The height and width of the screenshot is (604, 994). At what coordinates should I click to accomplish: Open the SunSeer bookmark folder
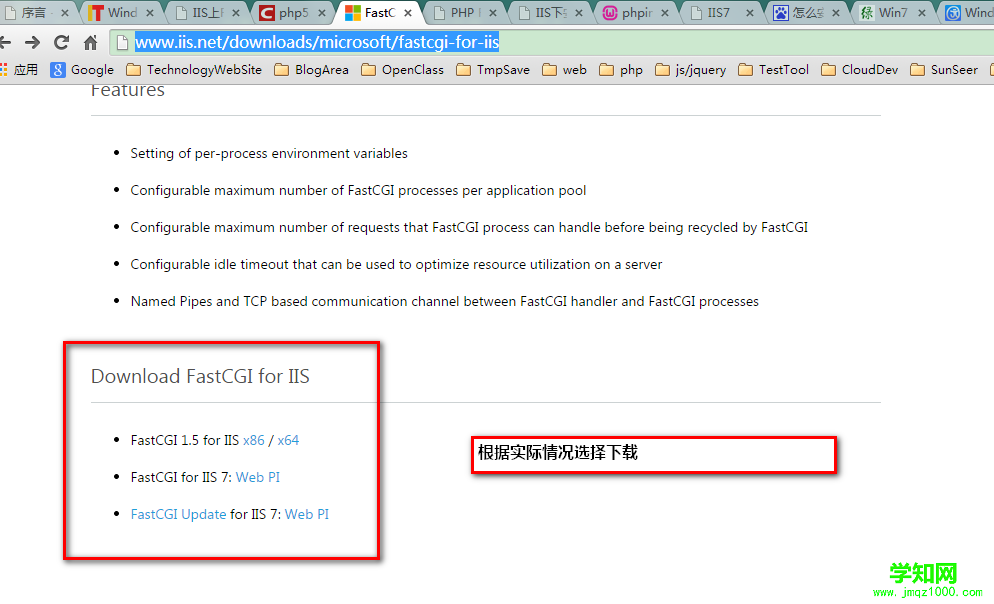click(944, 70)
